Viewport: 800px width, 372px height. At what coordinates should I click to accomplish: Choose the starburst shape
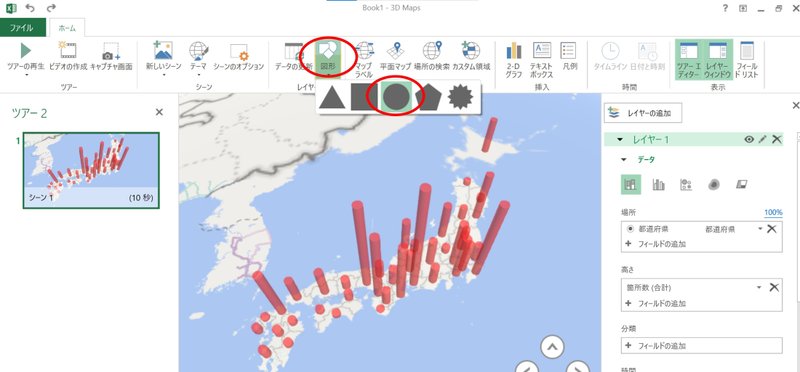pyautogui.click(x=460, y=97)
